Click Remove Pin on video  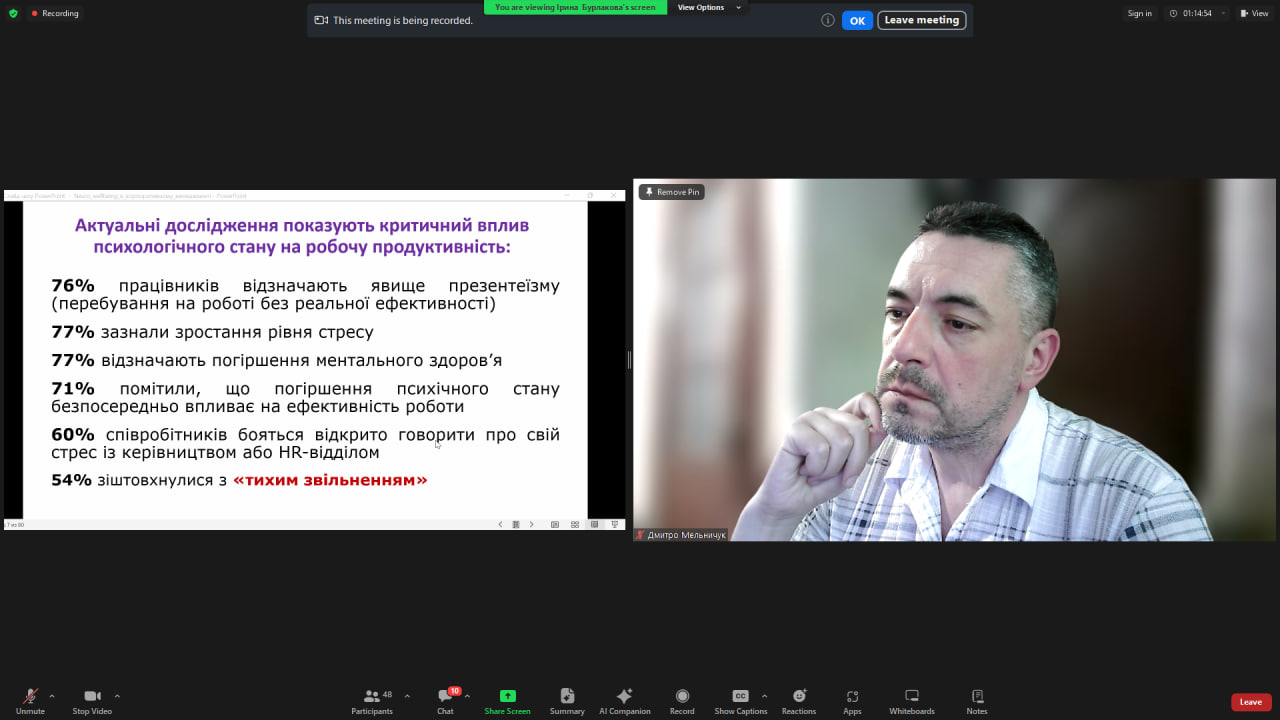coord(672,192)
